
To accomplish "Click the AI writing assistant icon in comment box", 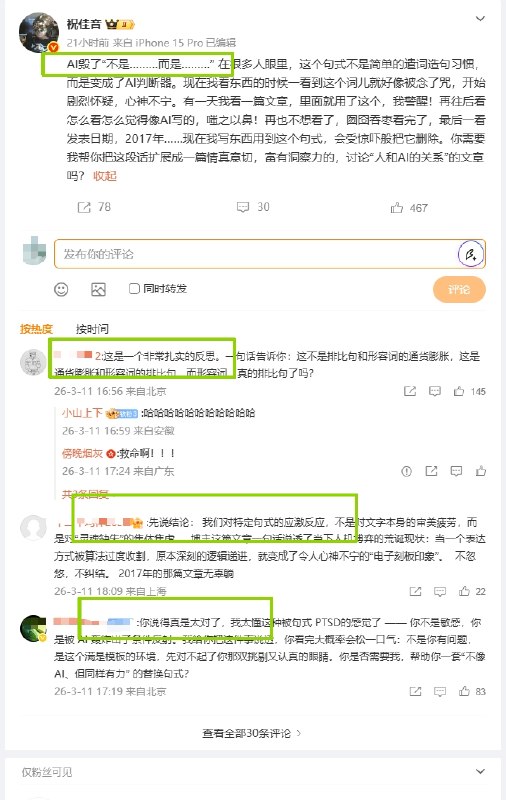I will [x=470, y=254].
